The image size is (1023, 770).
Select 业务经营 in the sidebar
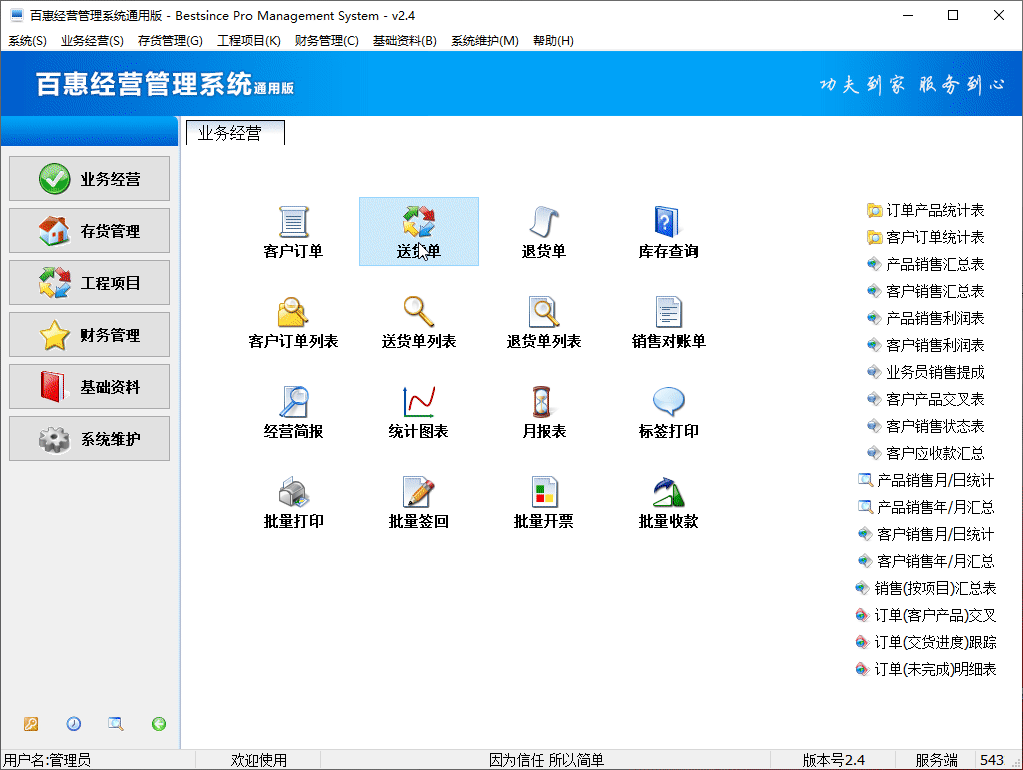(x=89, y=179)
